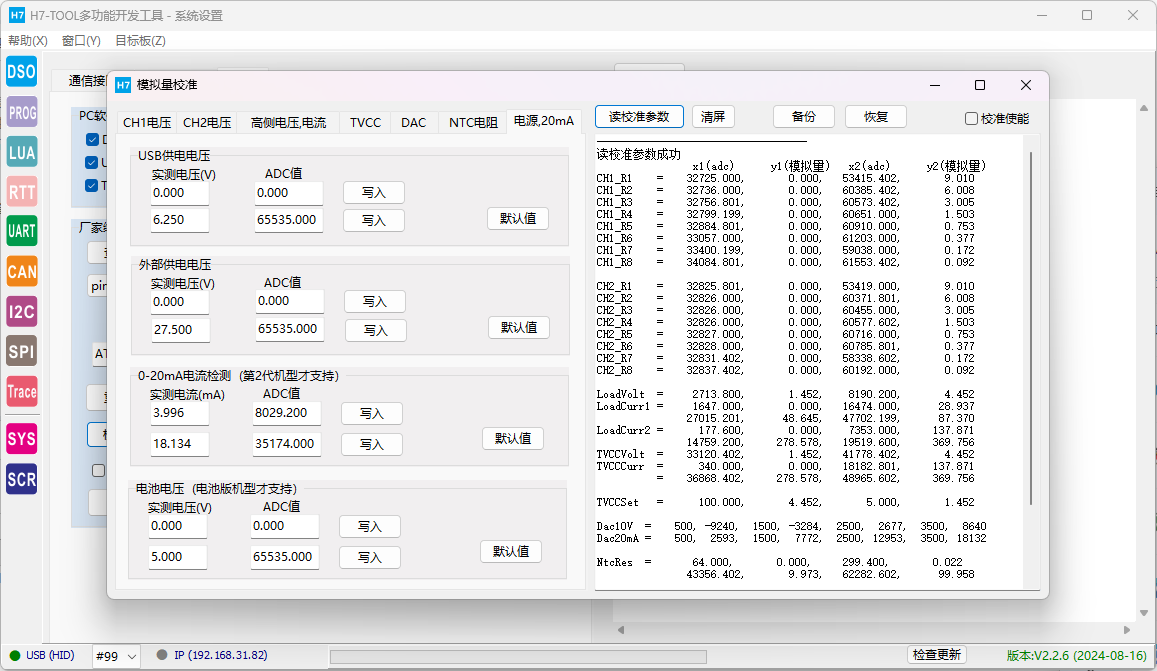This screenshot has height=671, width=1157.
Task: Click the H7-TOOL main window logo icon
Action: [x=16, y=15]
